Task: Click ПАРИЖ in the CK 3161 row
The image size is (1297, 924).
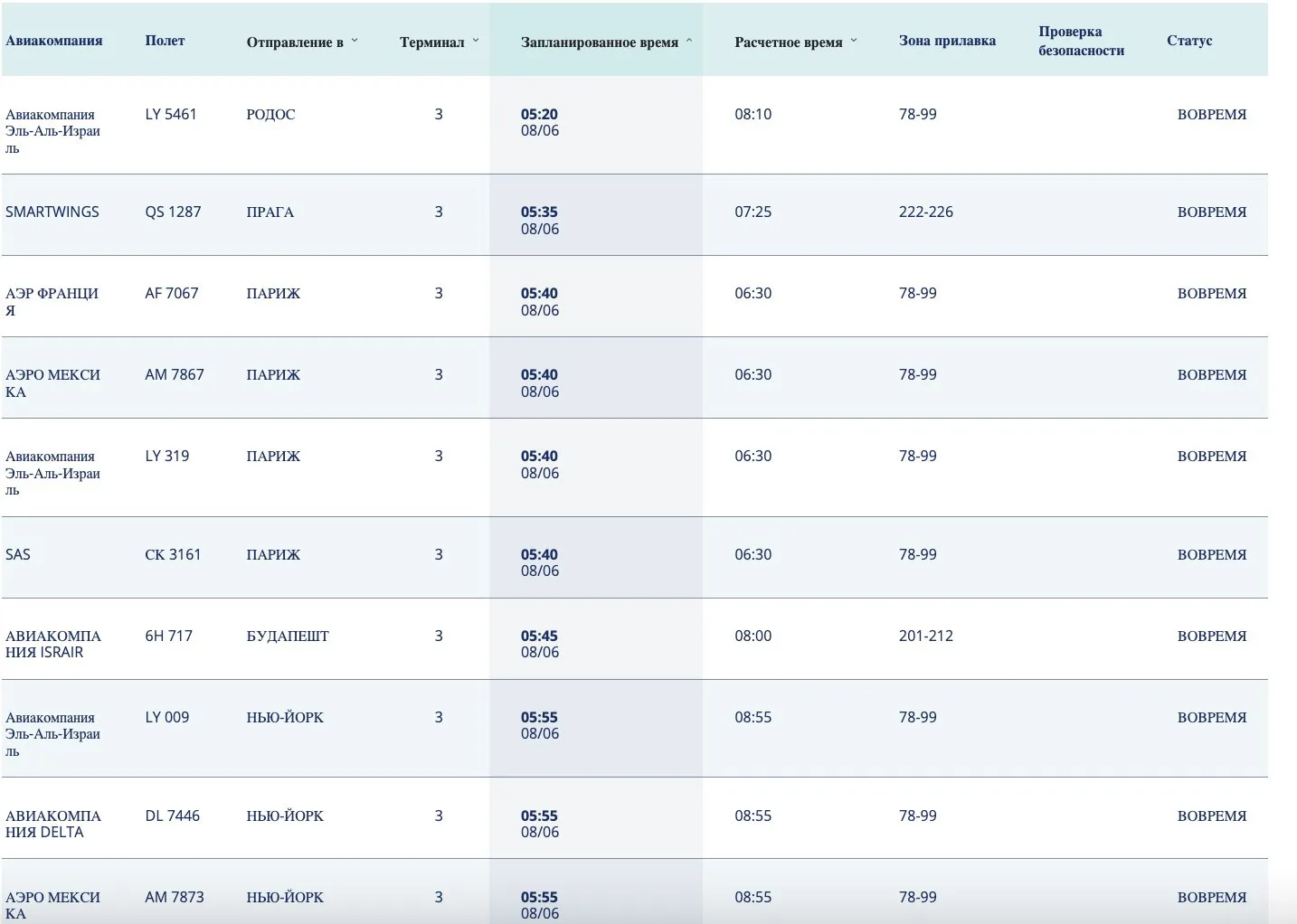Action: click(273, 554)
